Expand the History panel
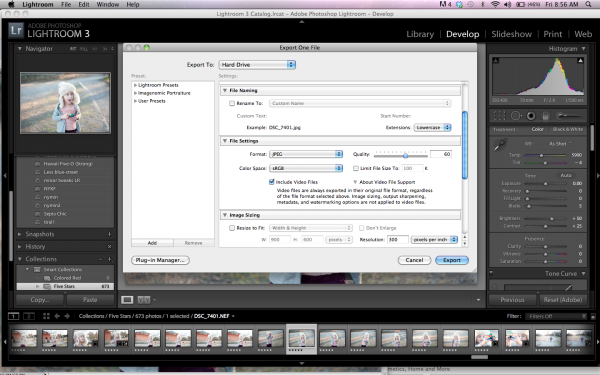 pyautogui.click(x=20, y=247)
